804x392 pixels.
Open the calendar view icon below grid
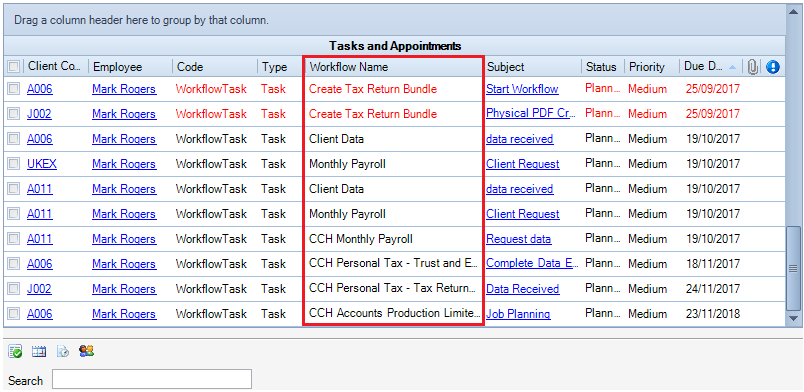(38, 351)
